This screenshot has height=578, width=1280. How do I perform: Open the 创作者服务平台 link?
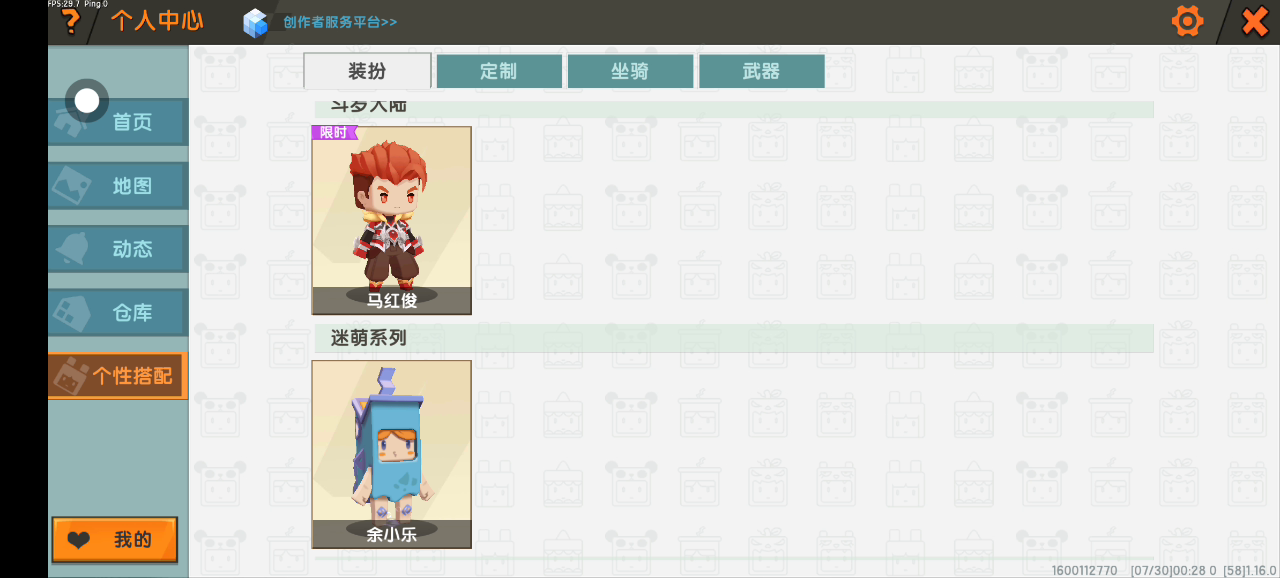point(340,22)
